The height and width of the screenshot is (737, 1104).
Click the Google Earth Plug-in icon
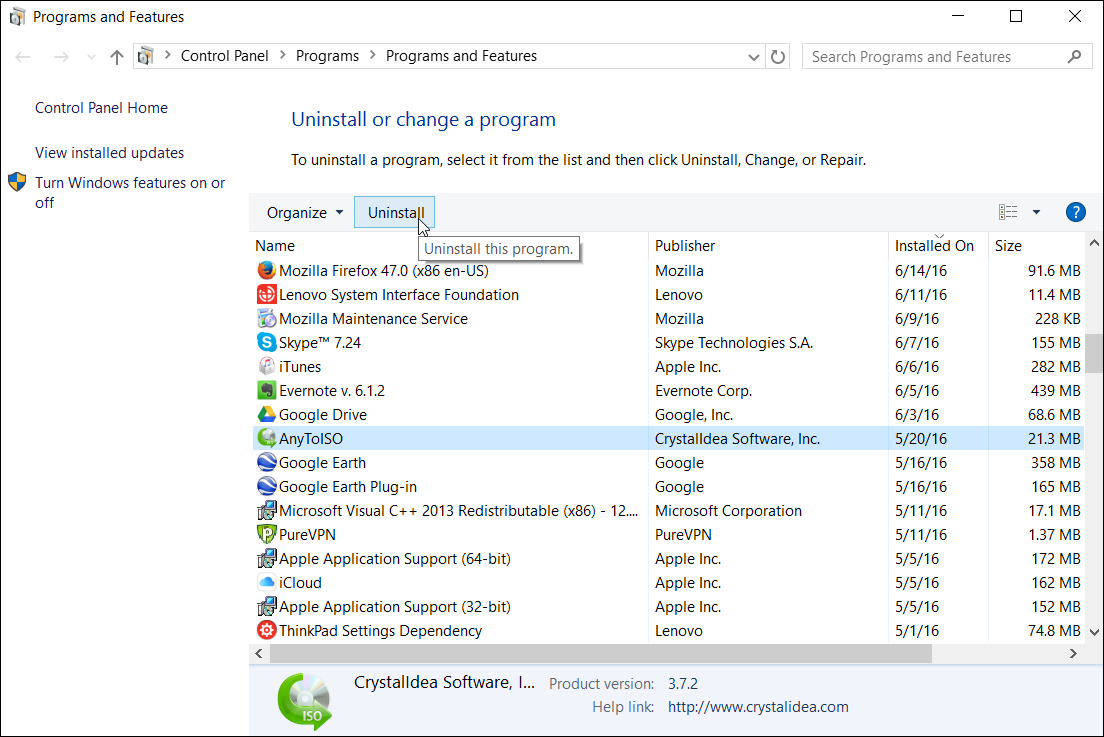click(x=266, y=486)
